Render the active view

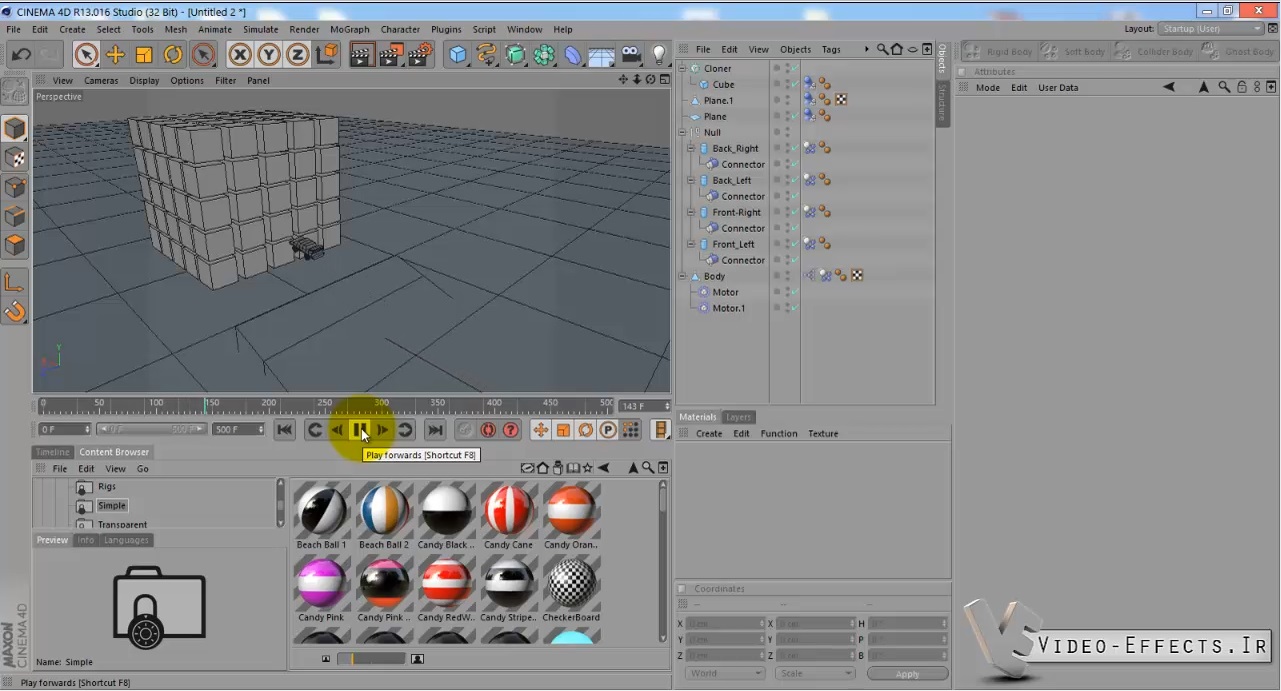361,55
